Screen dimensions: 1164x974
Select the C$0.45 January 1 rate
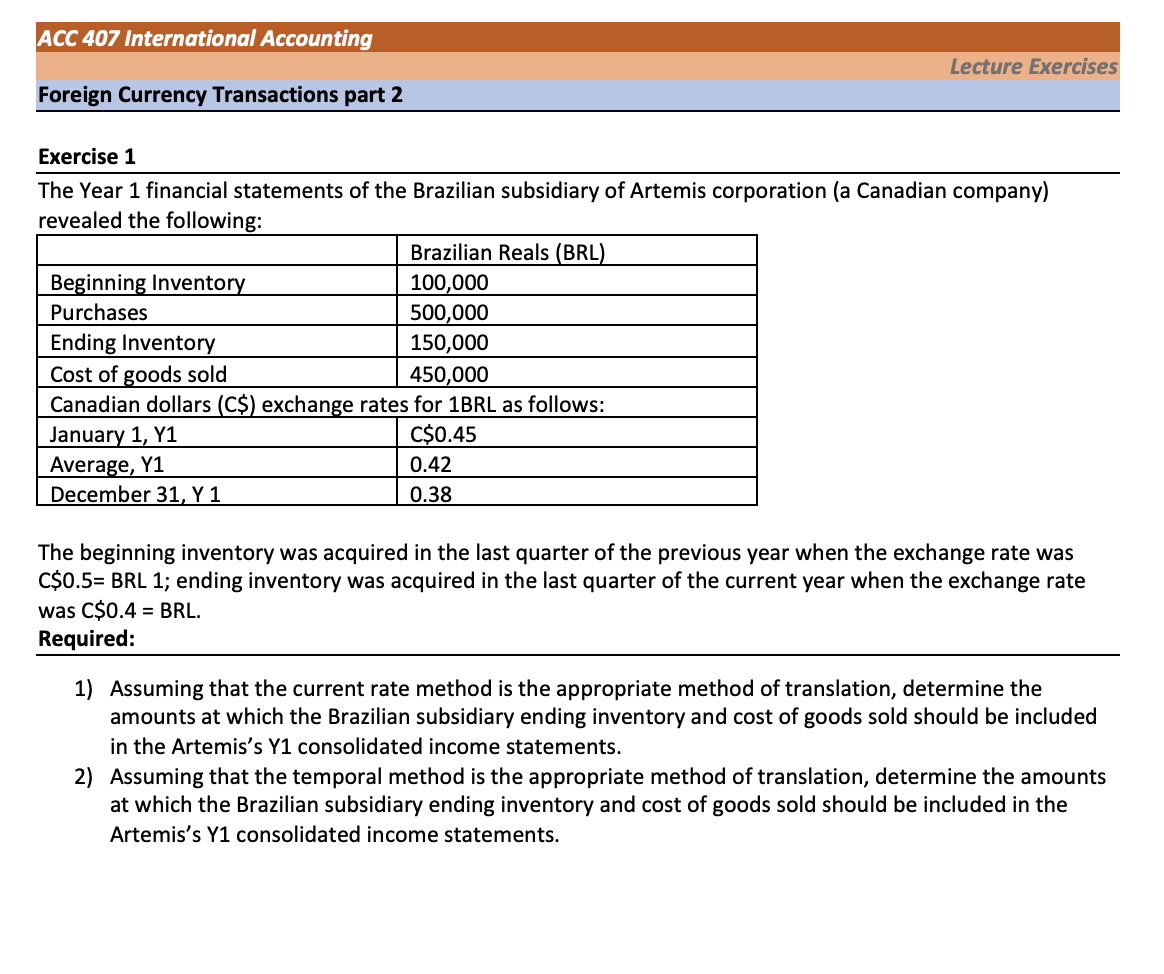443,434
